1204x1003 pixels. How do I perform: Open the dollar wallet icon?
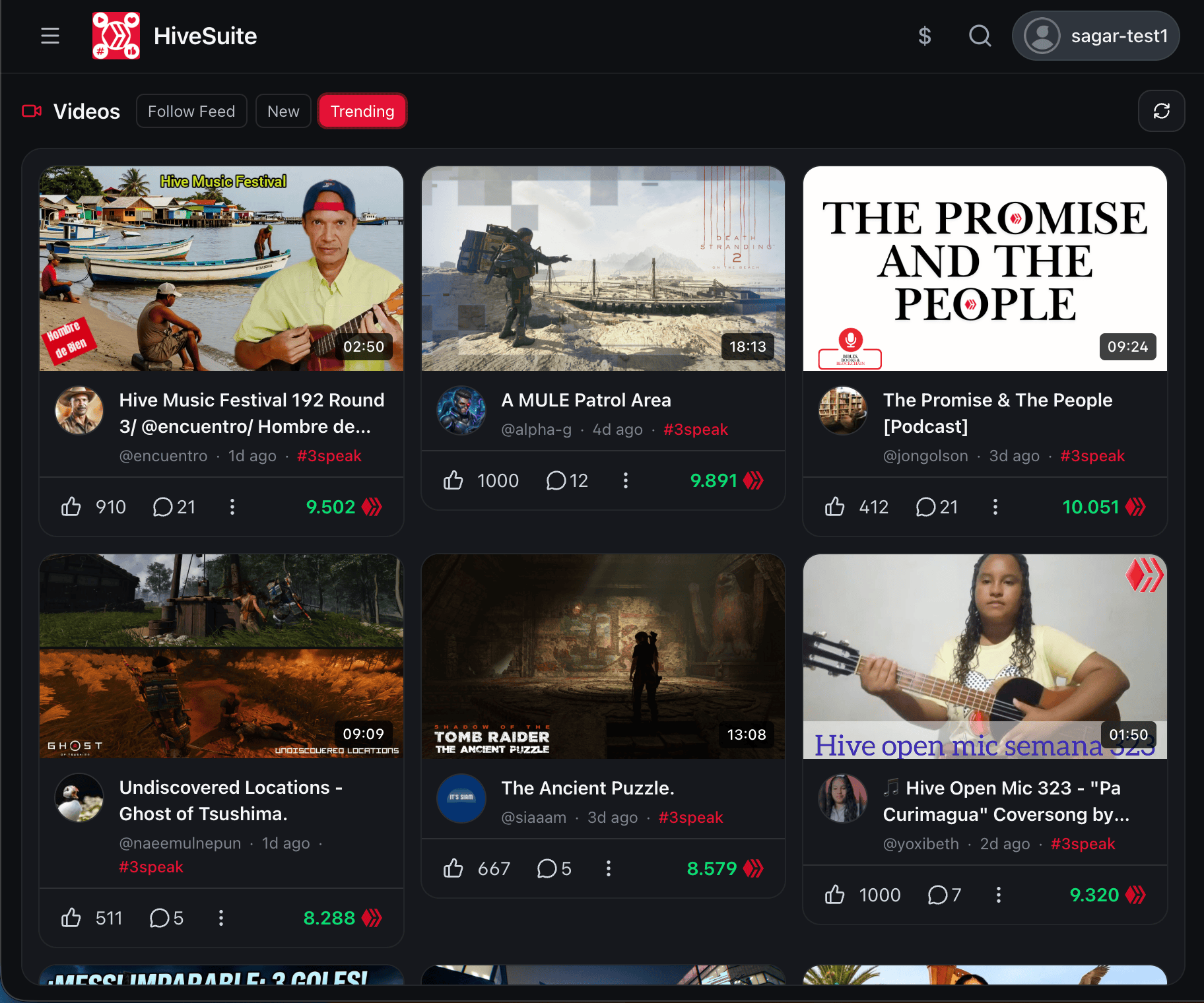(x=925, y=36)
